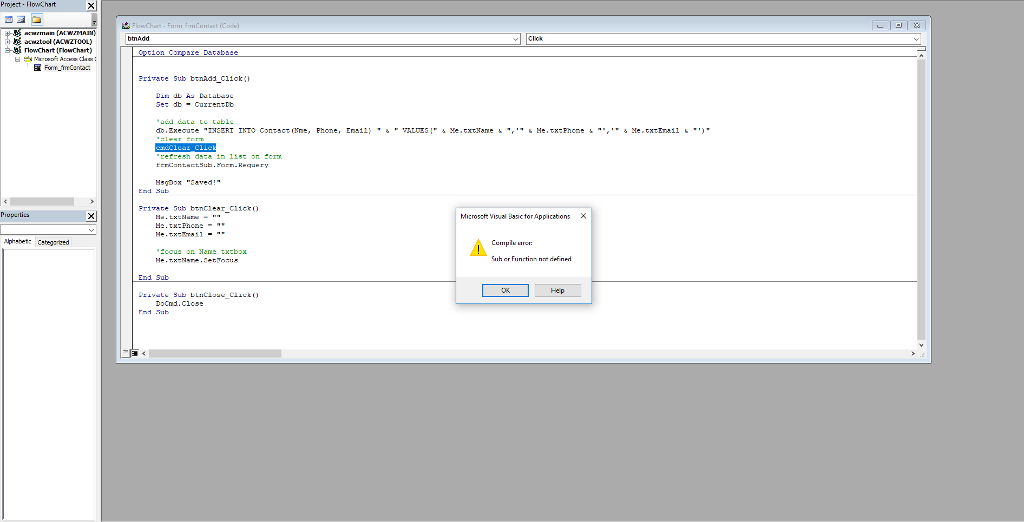Screen dimensions: 1024x522
Task: Switch to Alphabetic properties tab
Action: 18,242
